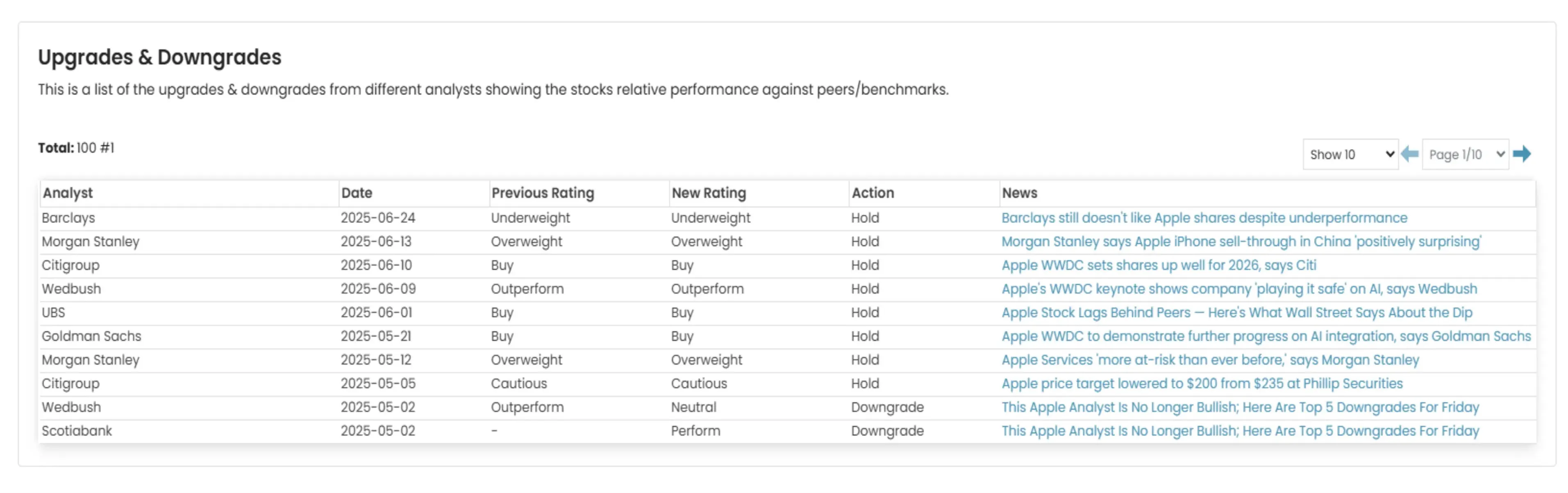This screenshot has height=493, width=1568.
Task: Open Morgan Stanley iPhone sell-through China news link
Action: tap(1241, 242)
